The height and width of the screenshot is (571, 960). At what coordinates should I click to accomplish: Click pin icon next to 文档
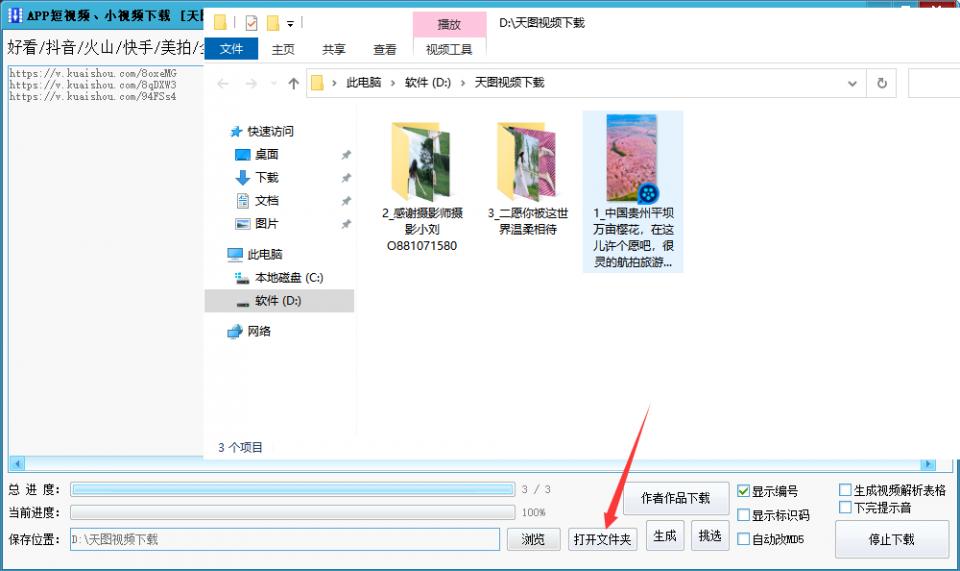346,201
